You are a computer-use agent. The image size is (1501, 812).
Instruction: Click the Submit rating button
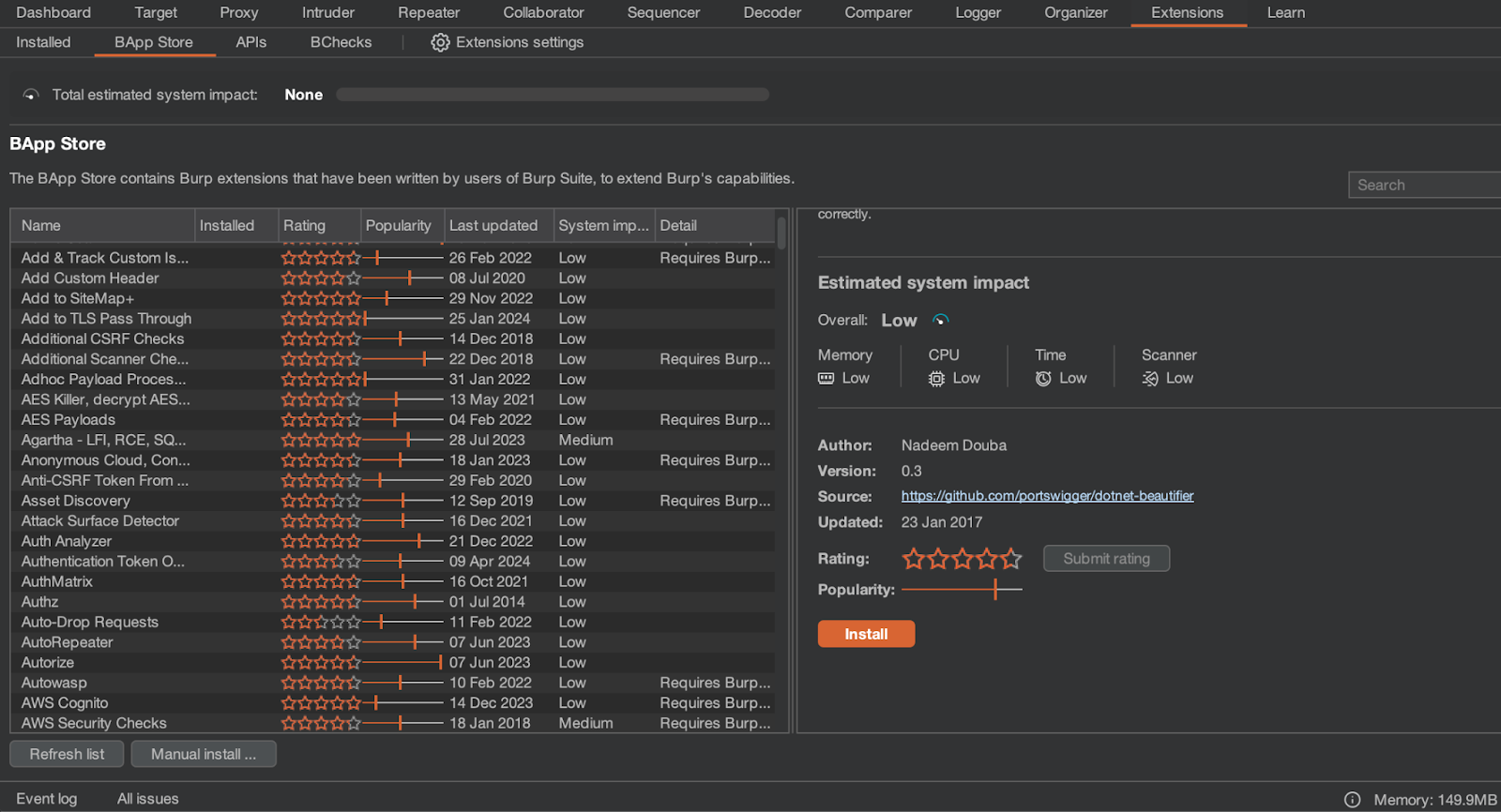click(x=1106, y=559)
